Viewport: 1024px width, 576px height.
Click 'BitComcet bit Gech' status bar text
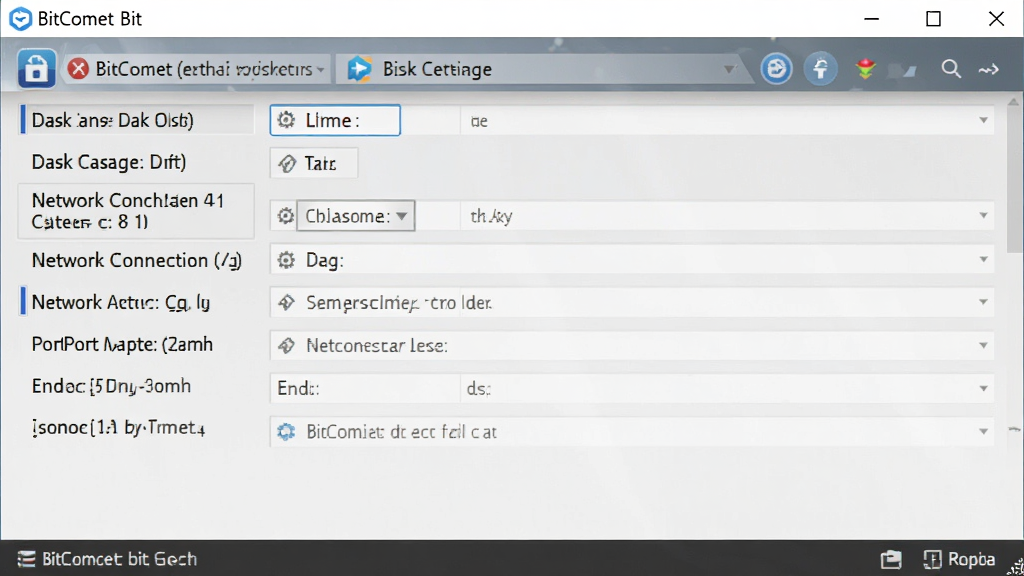click(x=120, y=559)
